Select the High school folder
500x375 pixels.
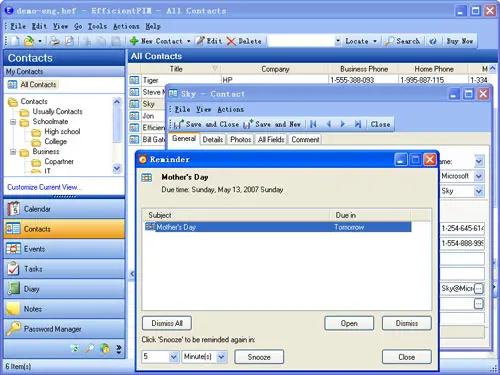point(62,131)
